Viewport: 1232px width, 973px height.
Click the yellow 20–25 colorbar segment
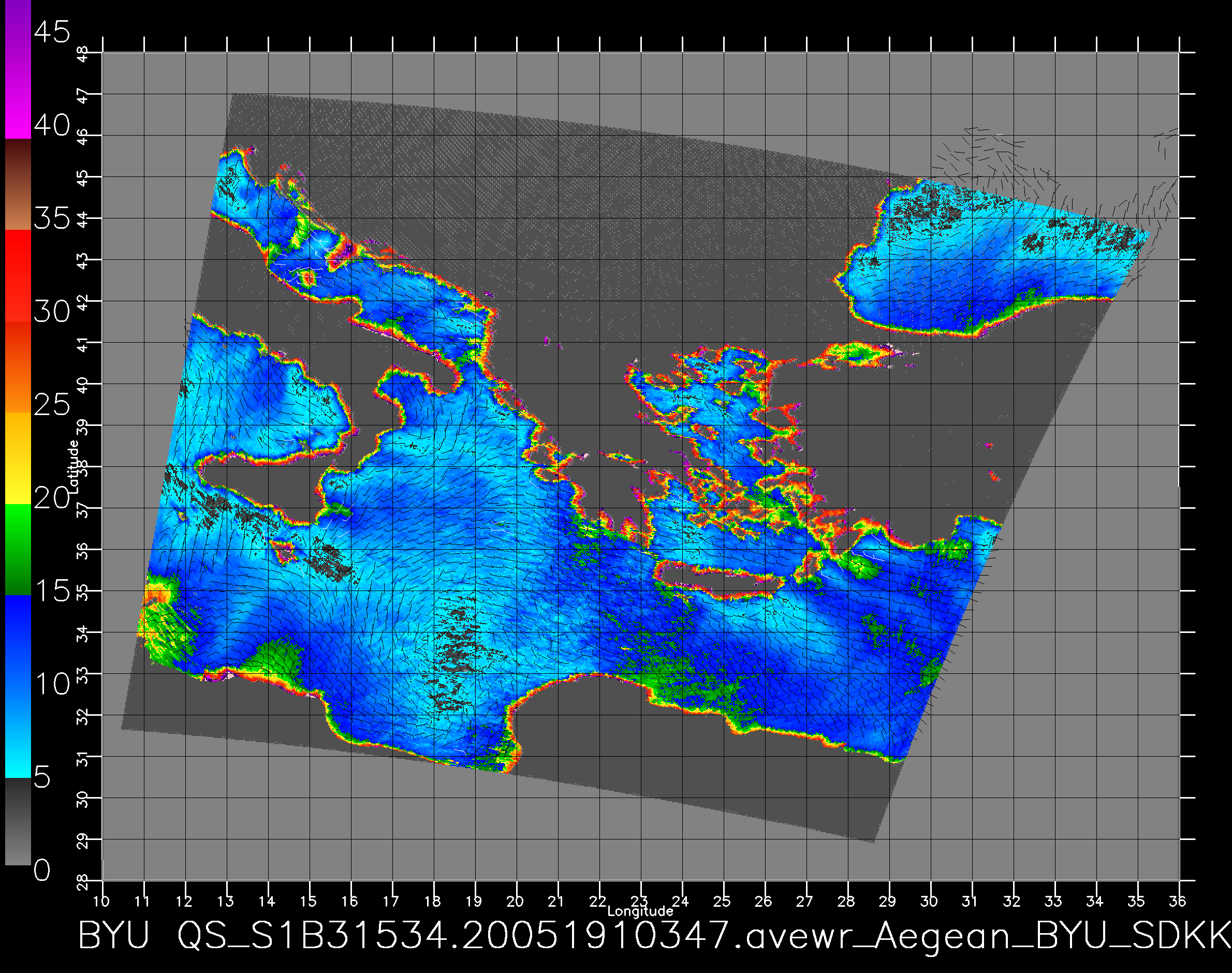click(x=18, y=459)
